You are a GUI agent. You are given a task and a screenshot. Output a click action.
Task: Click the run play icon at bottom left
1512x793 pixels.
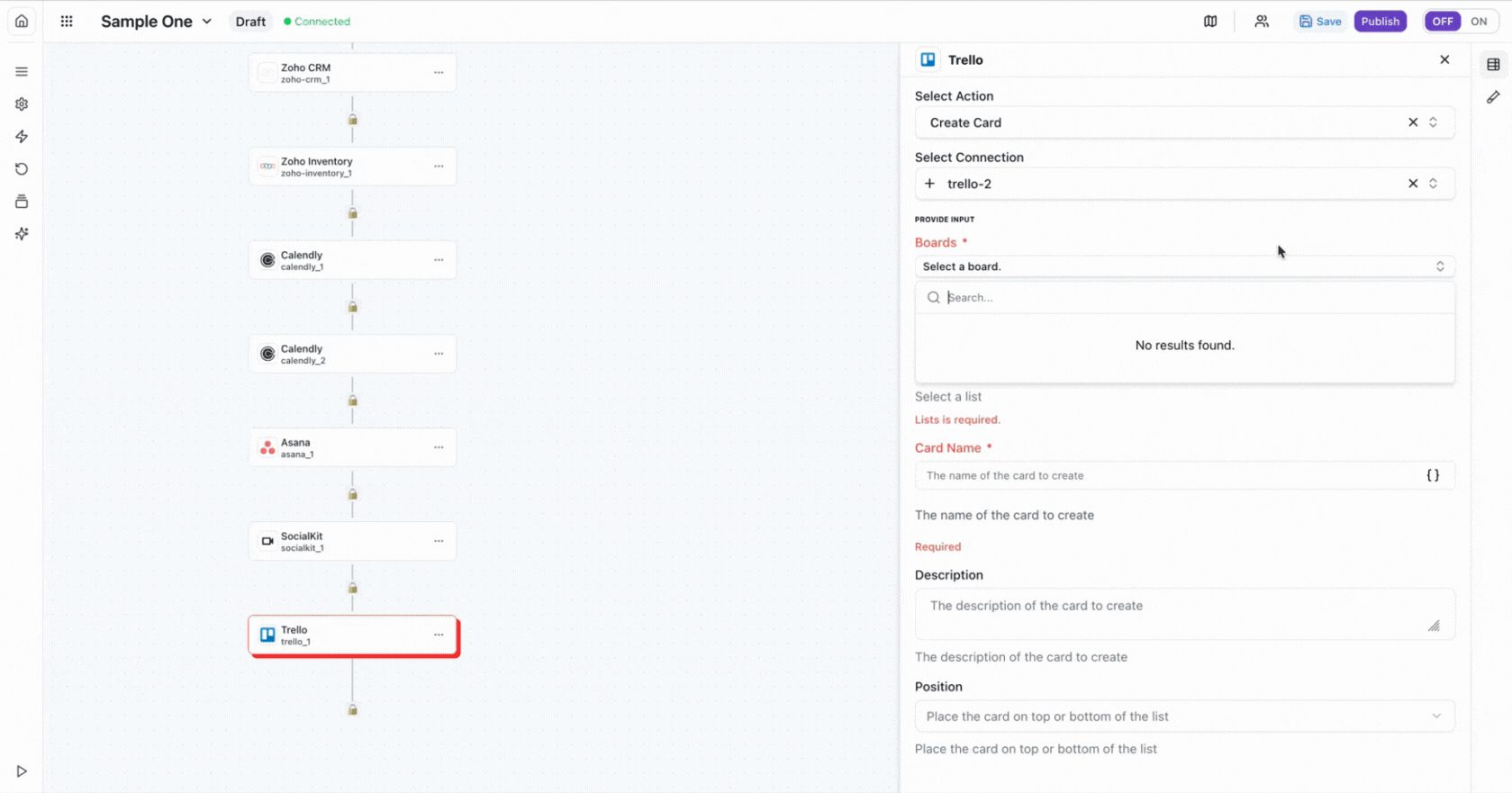coord(22,771)
